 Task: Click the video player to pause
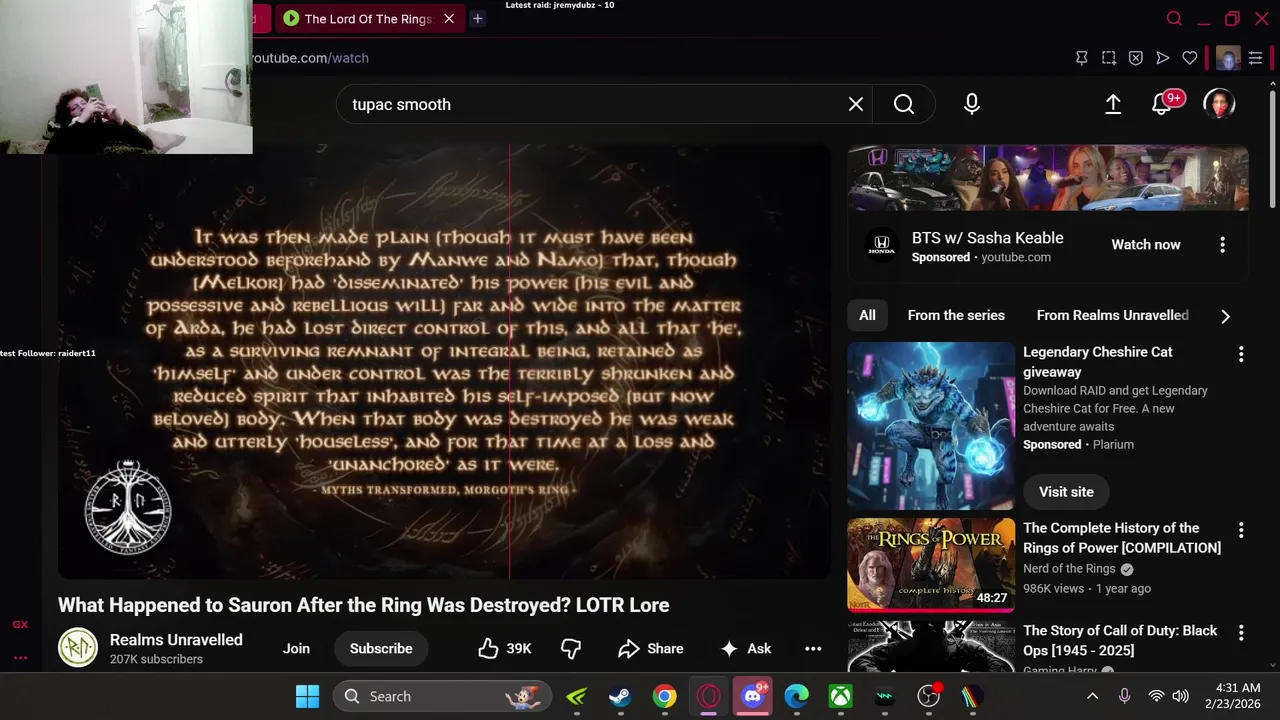click(444, 362)
